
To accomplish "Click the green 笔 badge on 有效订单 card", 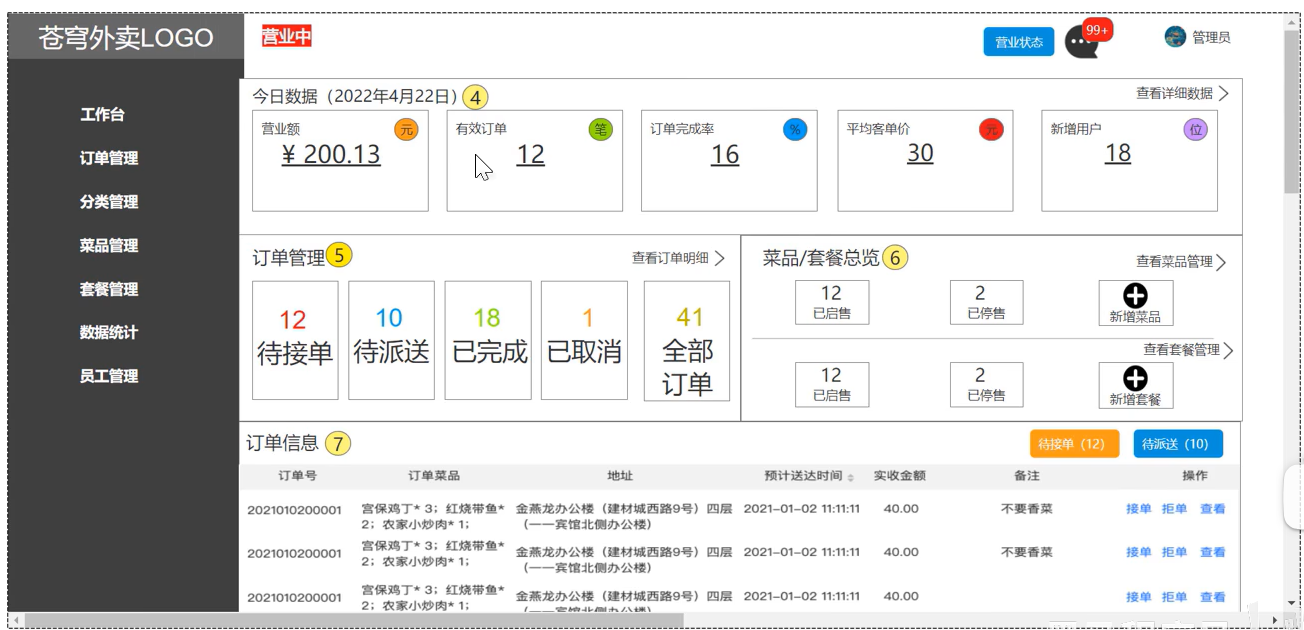I will pyautogui.click(x=600, y=129).
